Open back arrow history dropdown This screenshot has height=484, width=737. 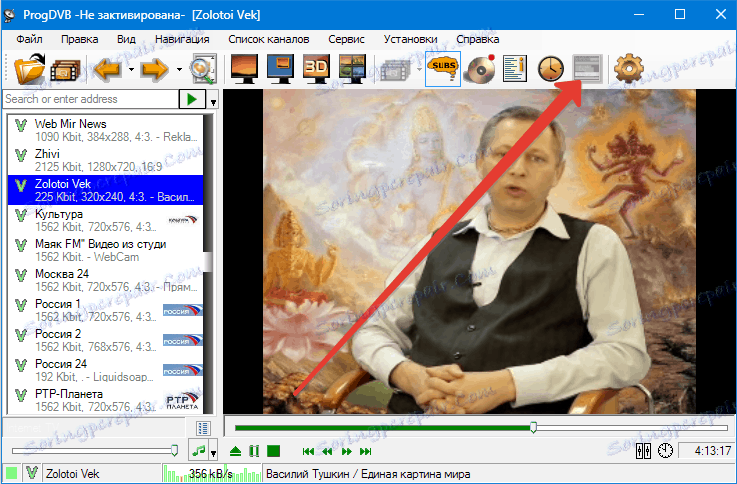point(132,70)
